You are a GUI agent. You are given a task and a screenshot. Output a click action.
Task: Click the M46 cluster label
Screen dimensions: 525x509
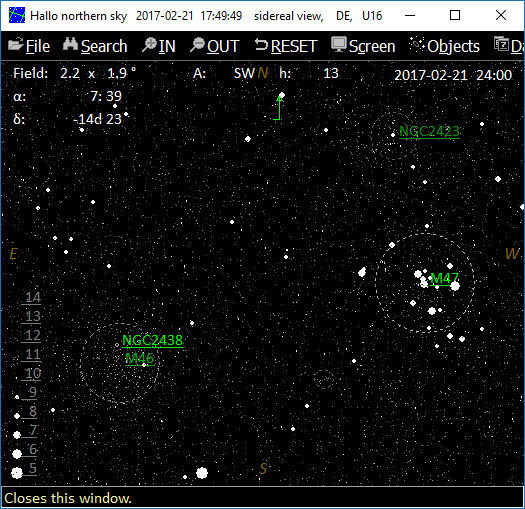pyautogui.click(x=140, y=359)
